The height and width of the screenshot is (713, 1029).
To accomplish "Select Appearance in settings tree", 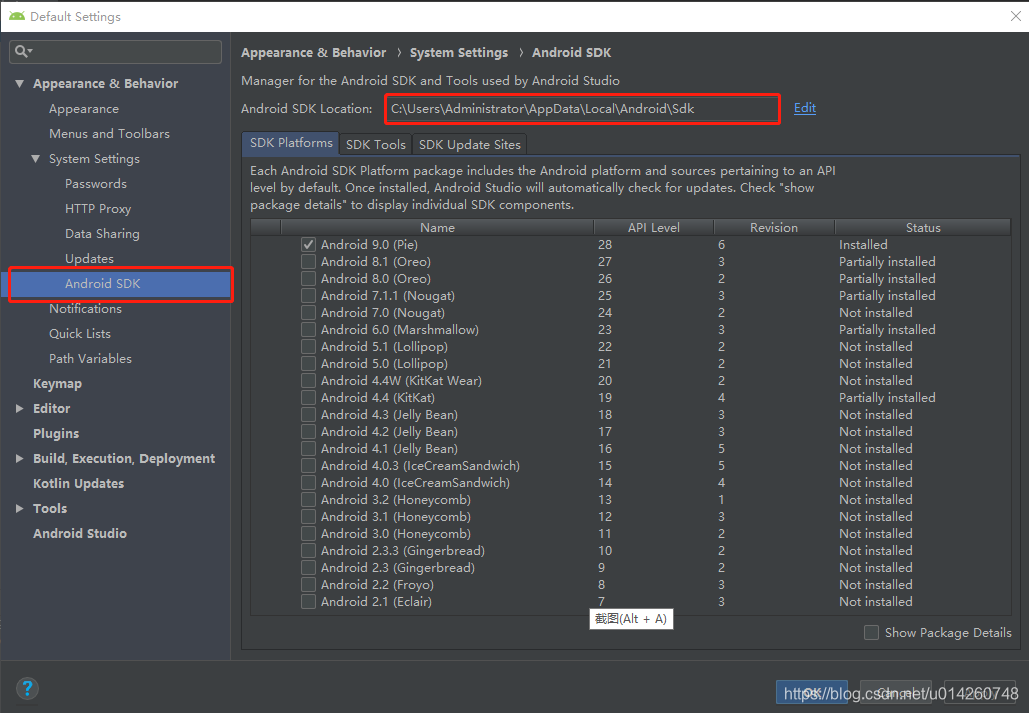I will click(84, 109).
